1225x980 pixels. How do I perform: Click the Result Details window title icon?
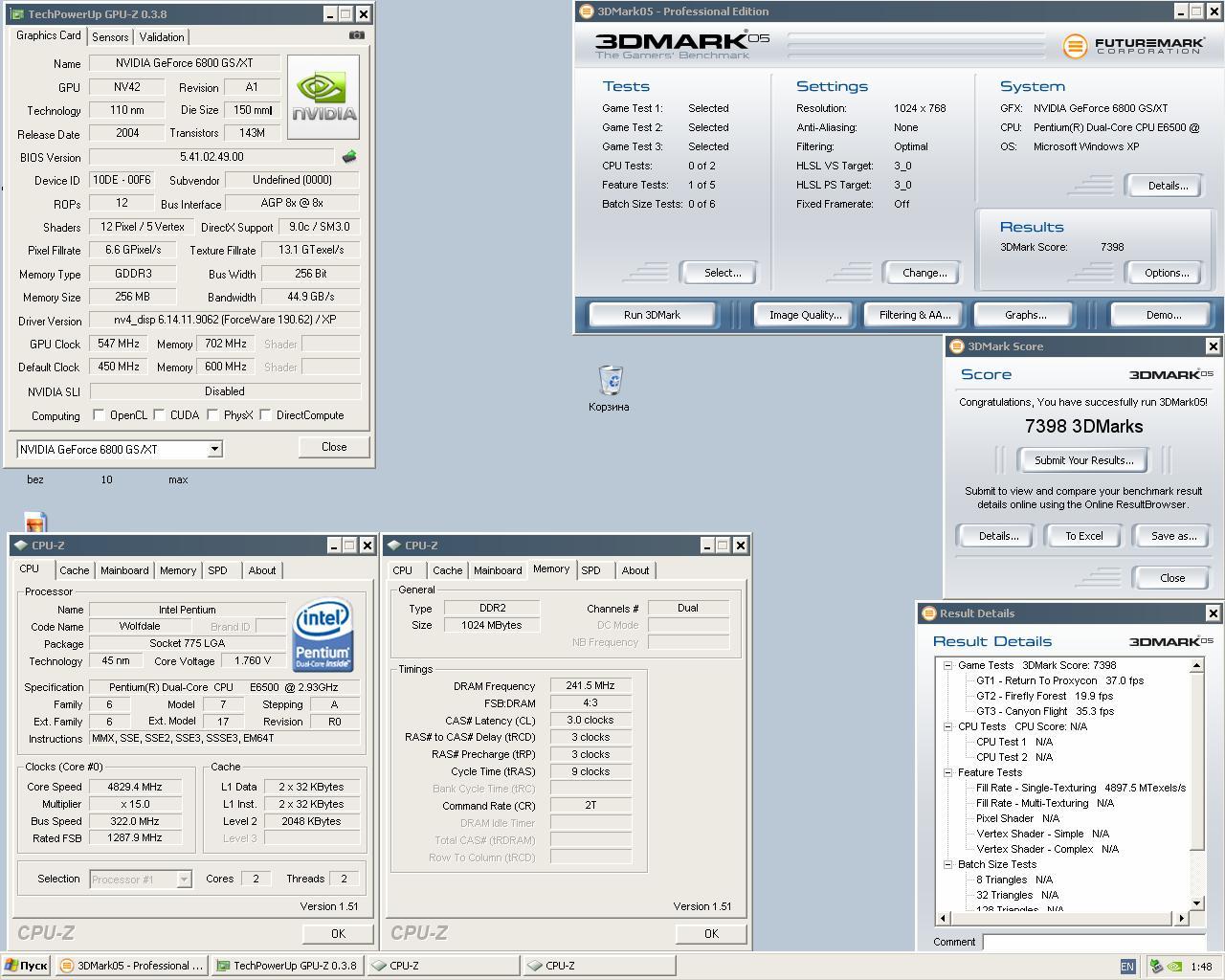tap(928, 613)
